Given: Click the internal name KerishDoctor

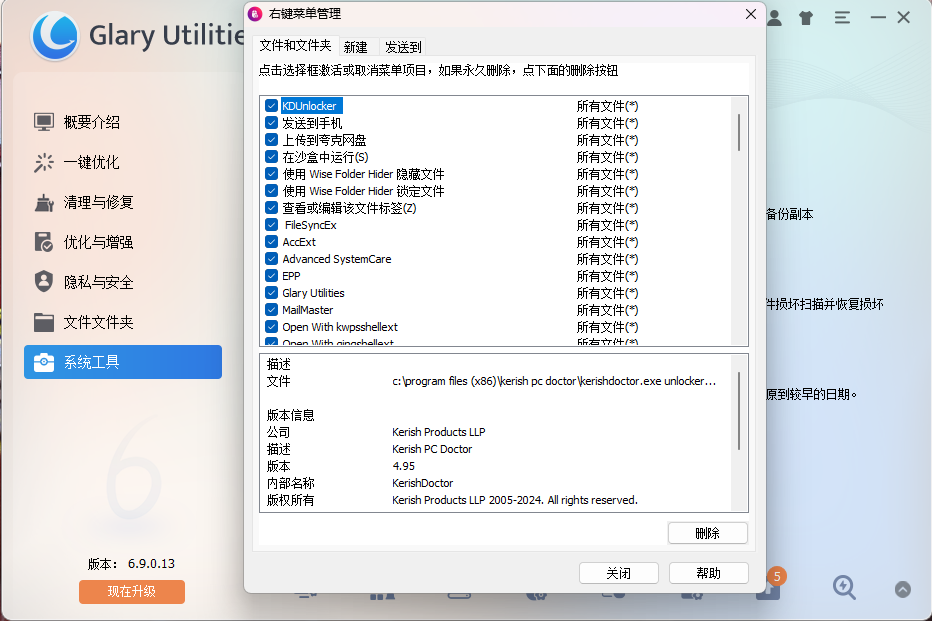Looking at the screenshot, I should coord(423,483).
